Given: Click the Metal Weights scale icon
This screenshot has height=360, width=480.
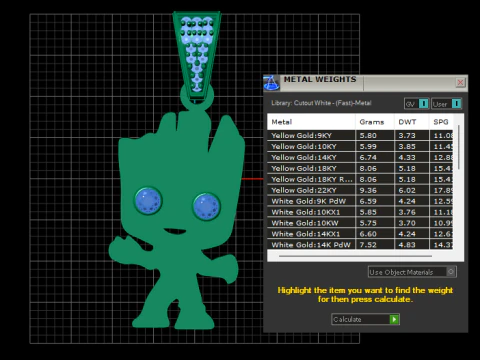Looking at the screenshot, I should pyautogui.click(x=271, y=83).
